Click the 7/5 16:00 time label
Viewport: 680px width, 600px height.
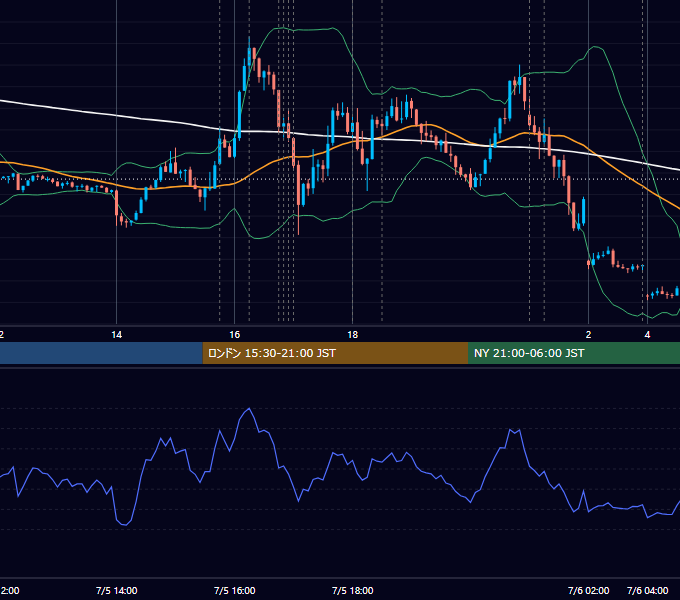point(235,590)
